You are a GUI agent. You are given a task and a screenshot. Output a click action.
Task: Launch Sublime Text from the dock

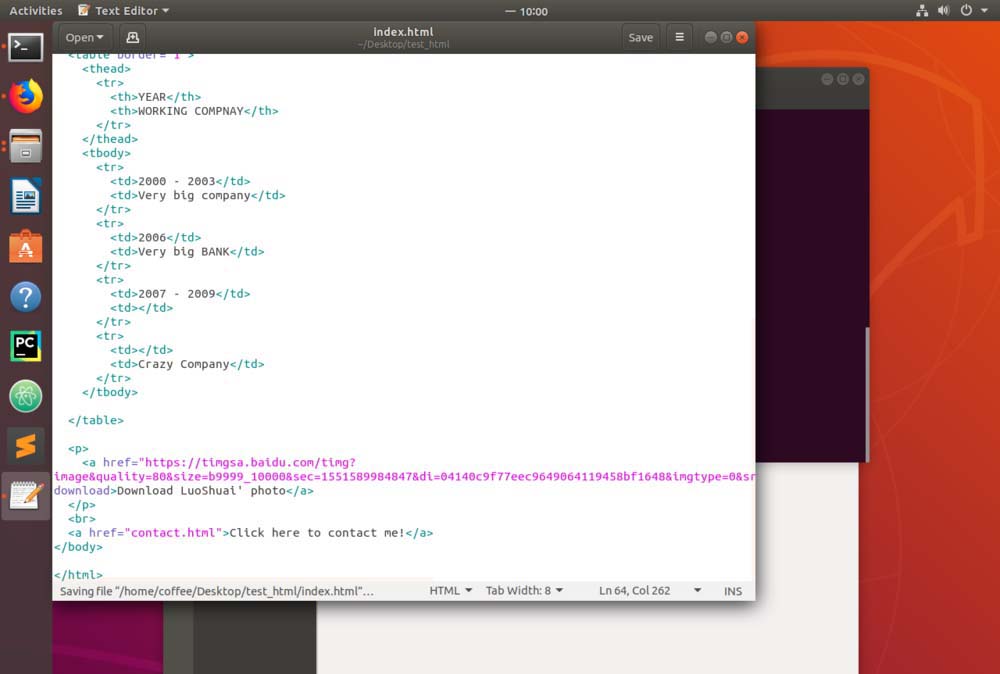point(26,446)
